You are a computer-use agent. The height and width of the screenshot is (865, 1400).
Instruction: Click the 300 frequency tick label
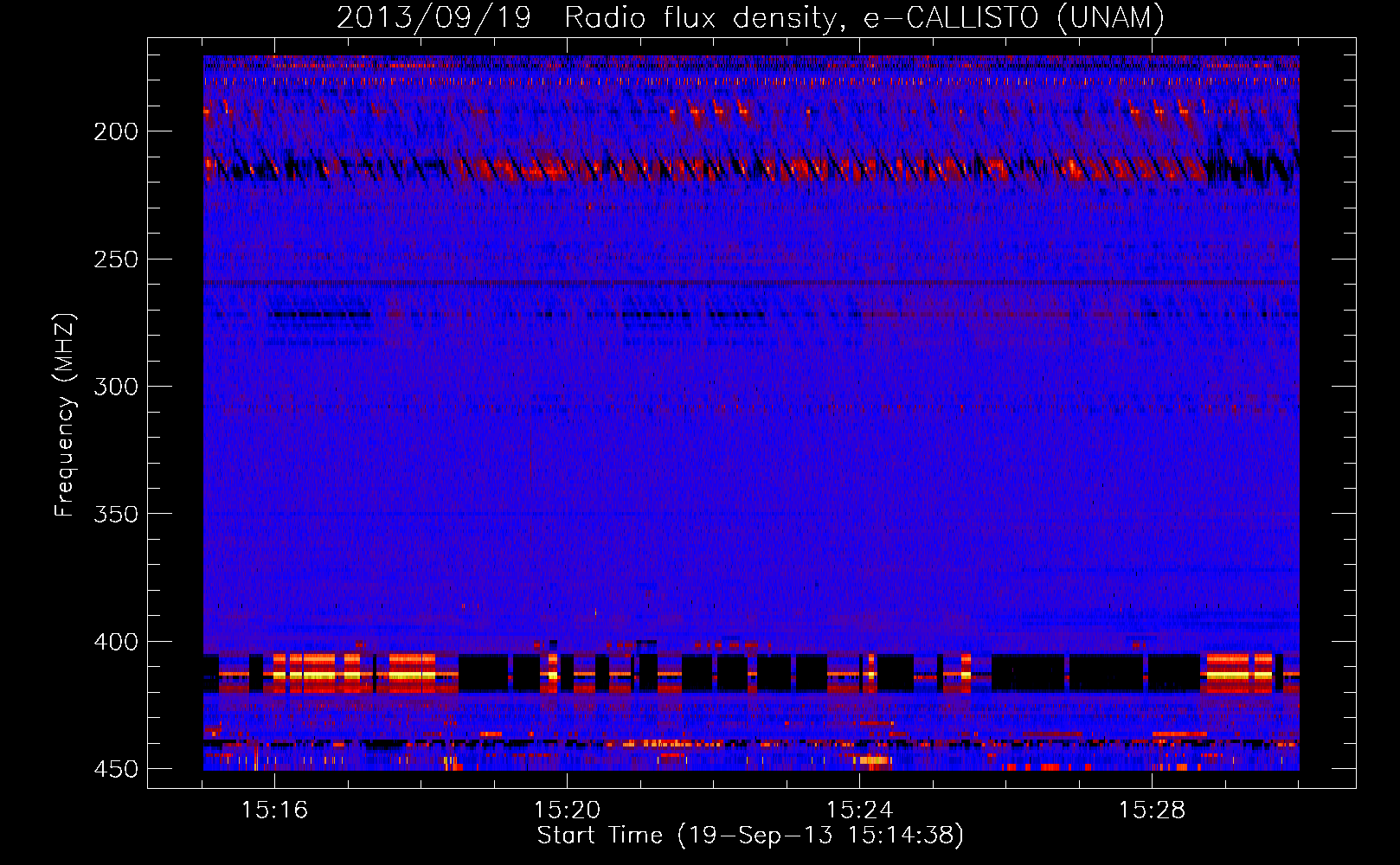coord(116,387)
